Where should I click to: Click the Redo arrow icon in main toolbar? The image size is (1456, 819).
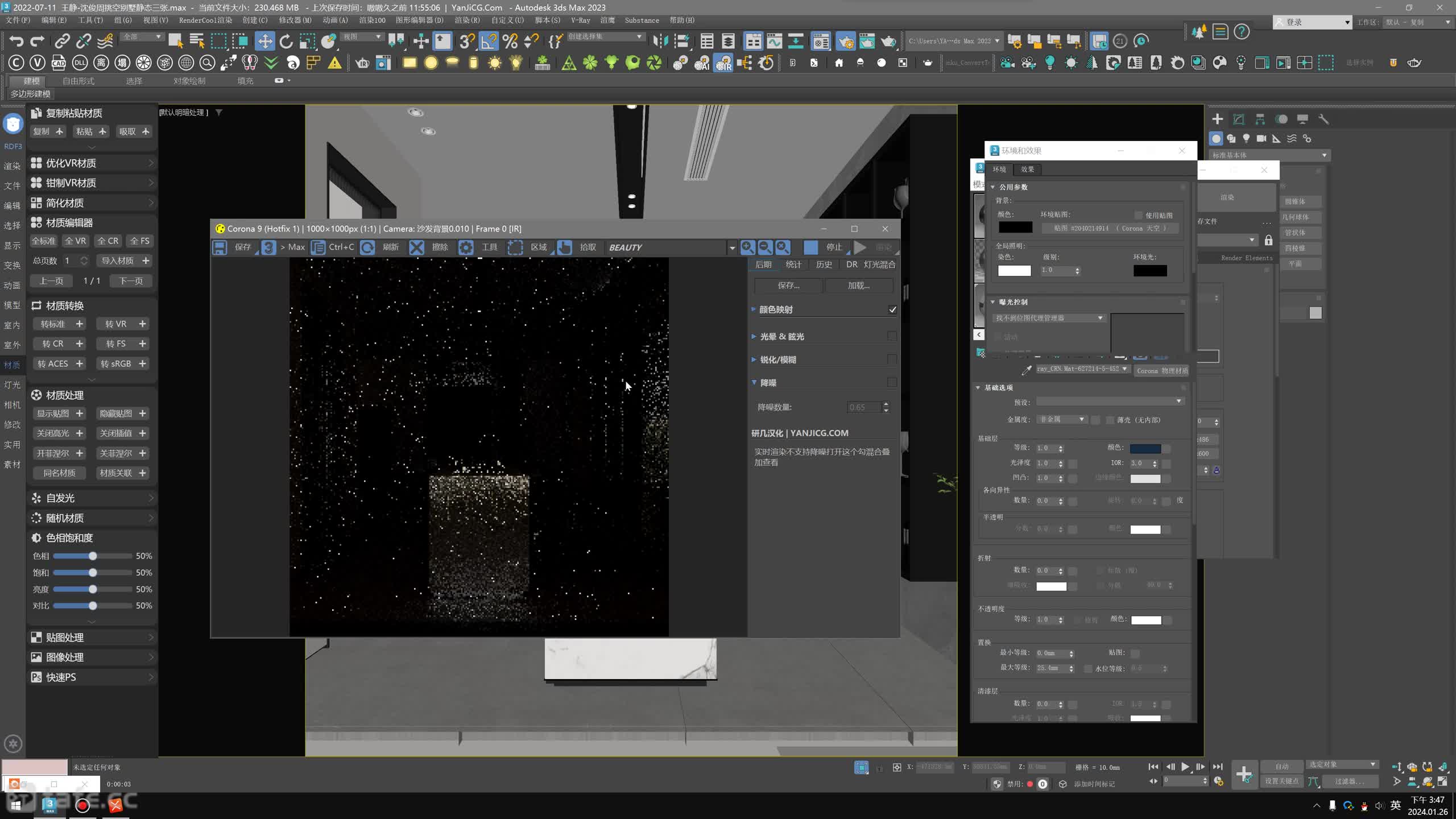[38, 41]
